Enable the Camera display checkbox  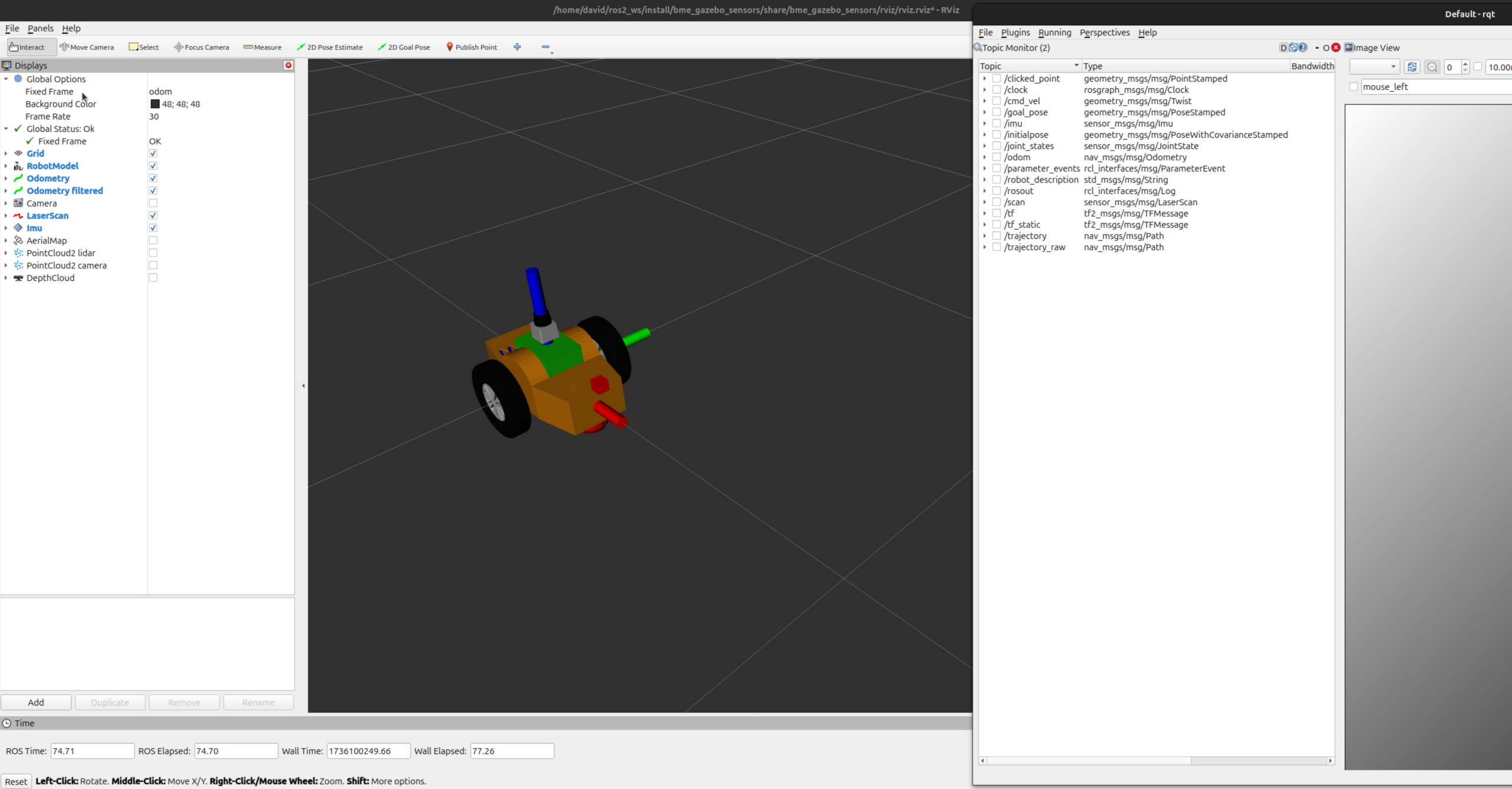[x=153, y=203]
